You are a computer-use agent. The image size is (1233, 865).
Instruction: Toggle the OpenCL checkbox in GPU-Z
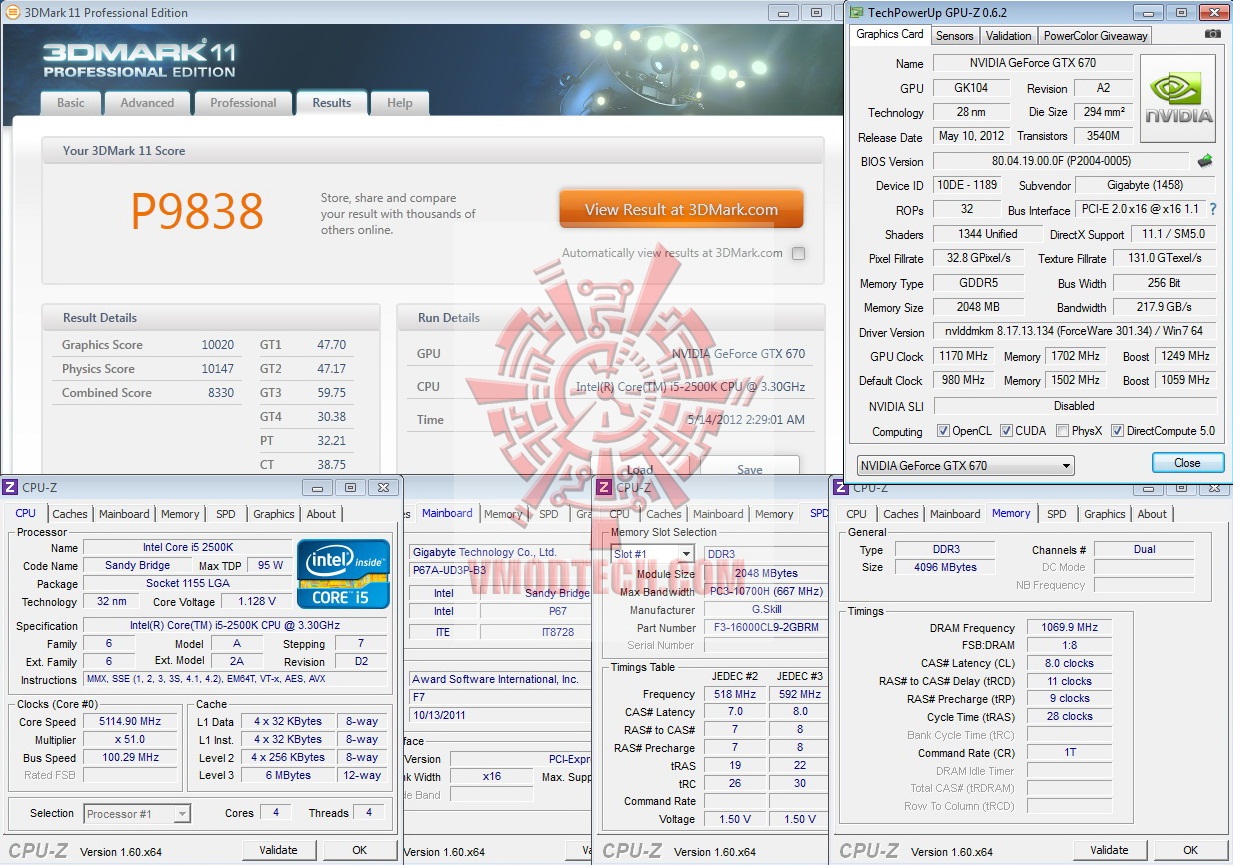click(943, 431)
